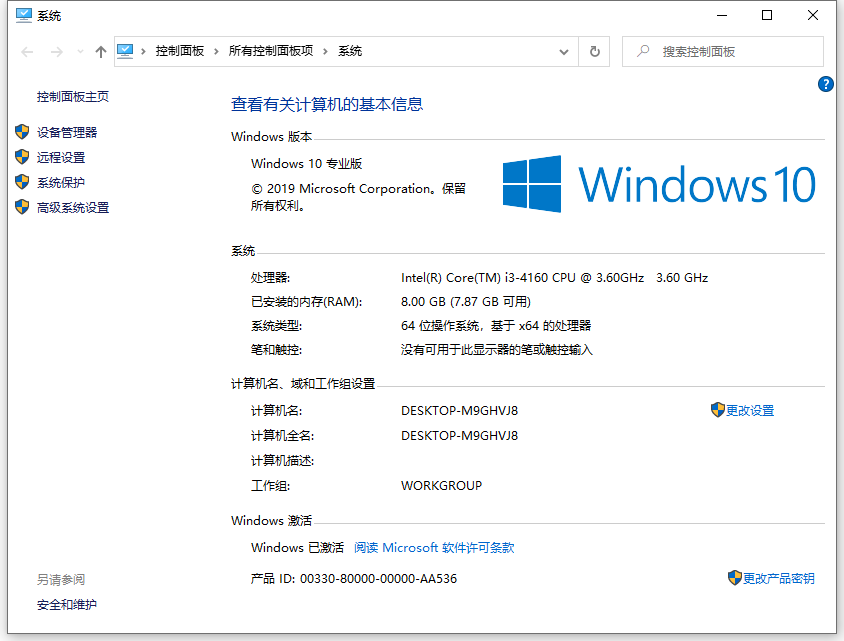Open 设备管理器

(67, 132)
